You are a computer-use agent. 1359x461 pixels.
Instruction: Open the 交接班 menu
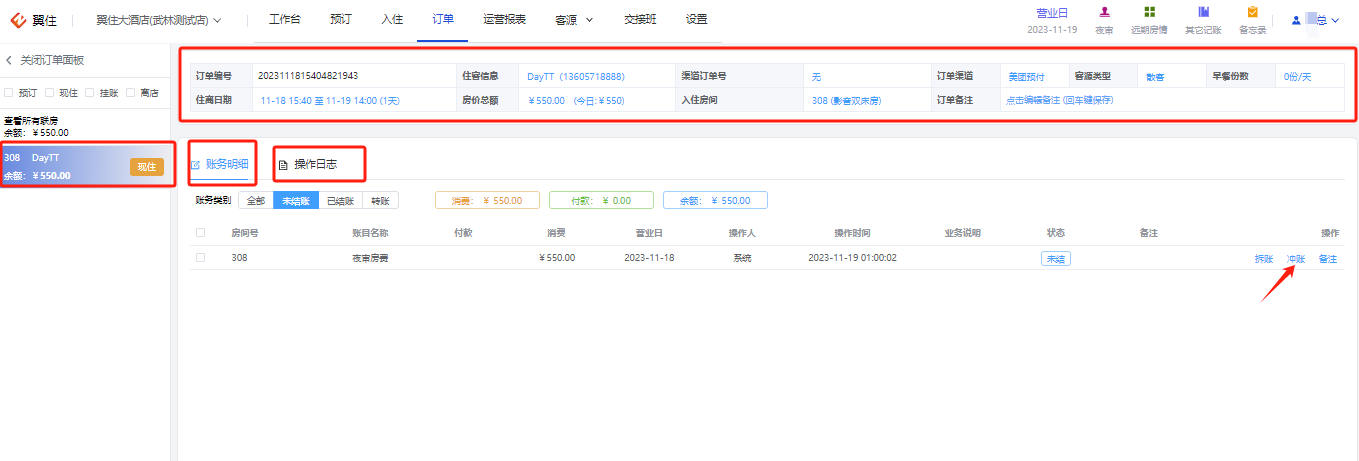[640, 20]
